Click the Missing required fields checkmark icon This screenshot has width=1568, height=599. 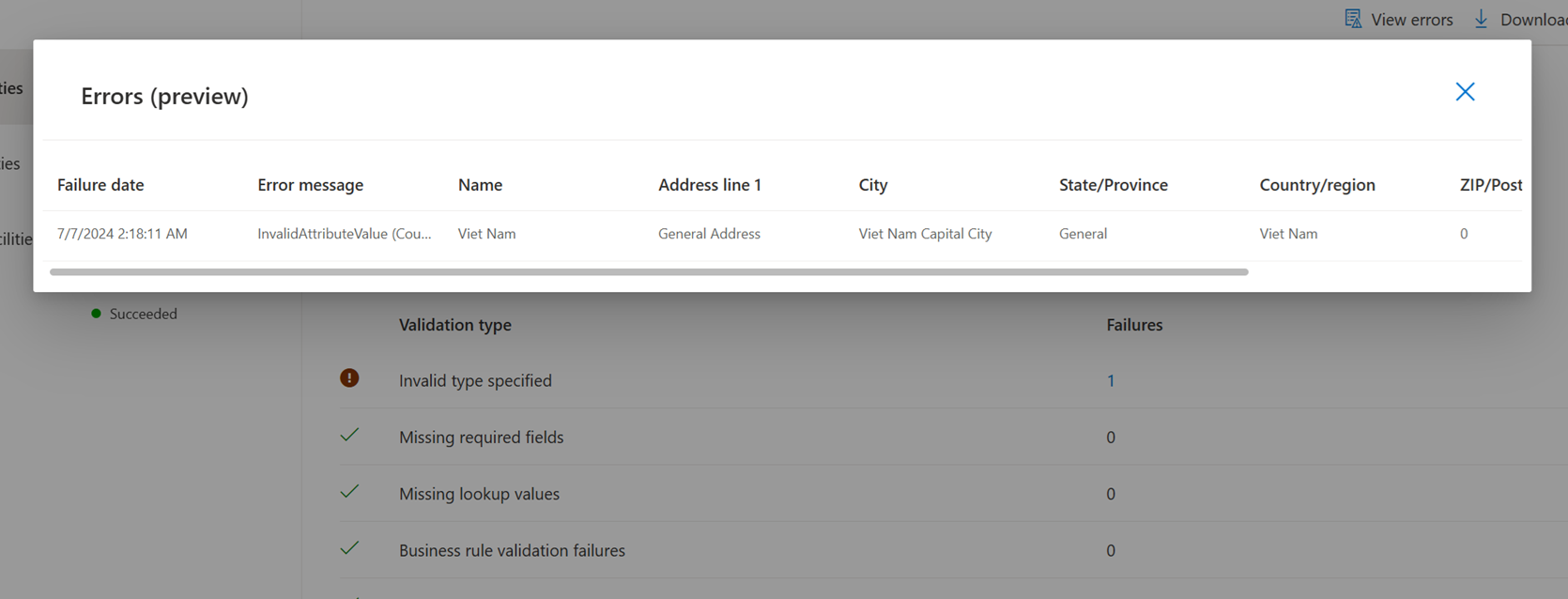[x=349, y=435]
